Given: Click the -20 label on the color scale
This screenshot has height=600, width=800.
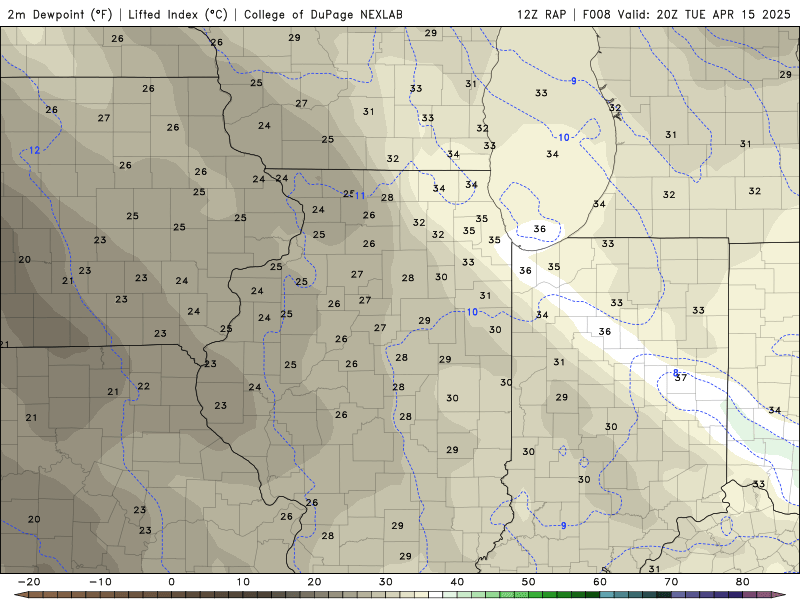Looking at the screenshot, I should tap(29, 582).
